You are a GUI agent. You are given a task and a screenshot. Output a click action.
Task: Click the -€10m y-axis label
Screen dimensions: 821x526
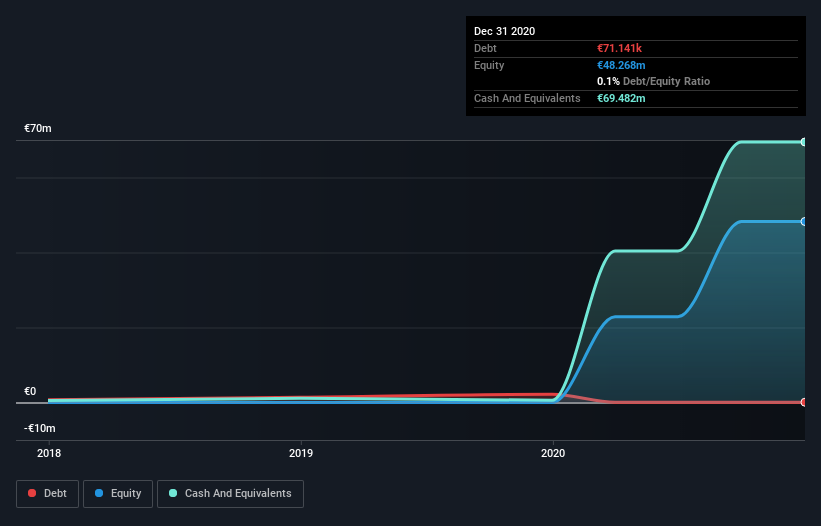(x=39, y=428)
